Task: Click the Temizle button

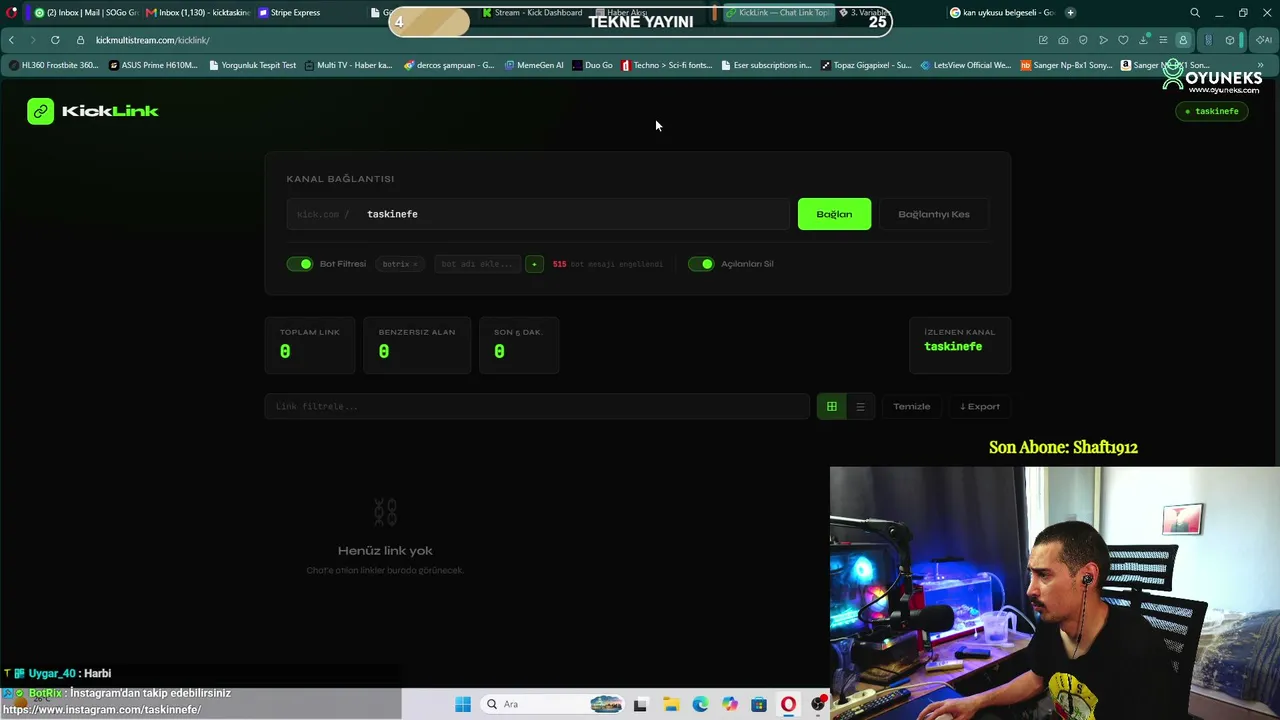Action: (911, 407)
